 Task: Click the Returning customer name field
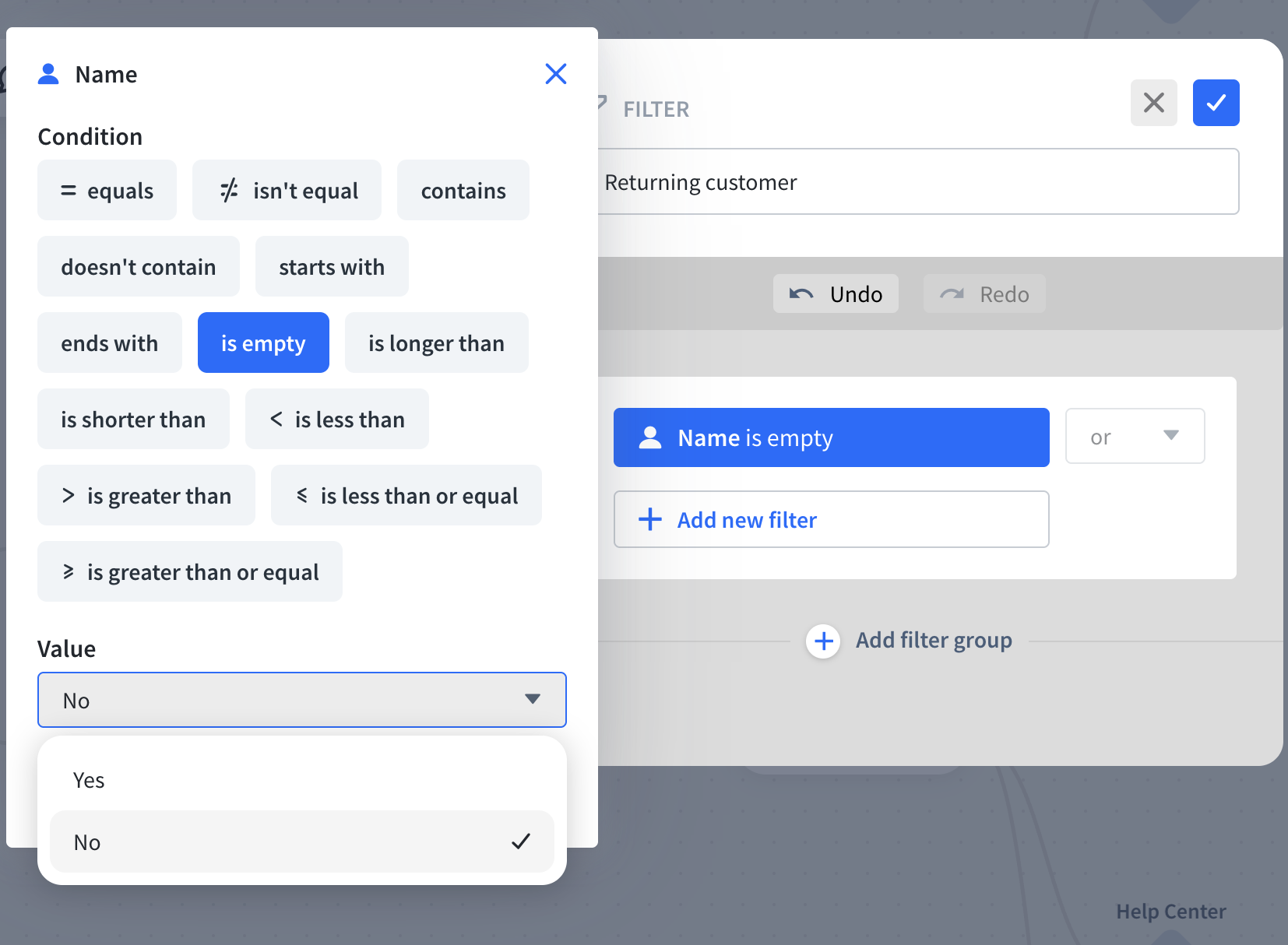coord(917,182)
